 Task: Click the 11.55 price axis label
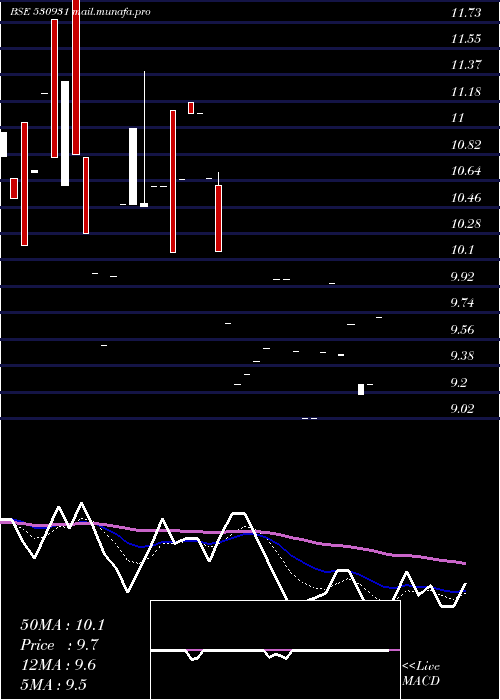pyautogui.click(x=466, y=39)
